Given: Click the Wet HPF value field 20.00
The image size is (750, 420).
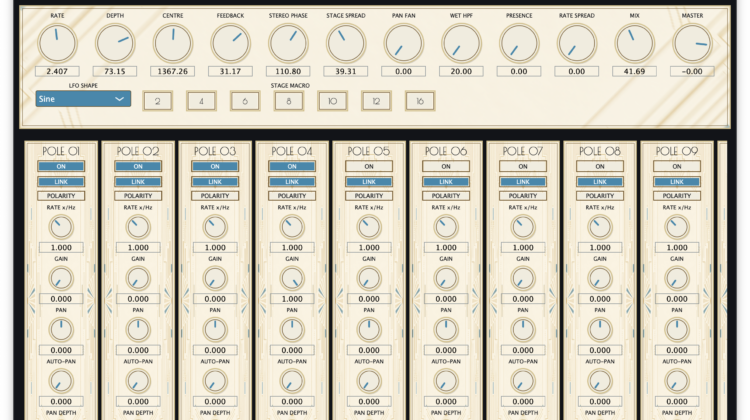Looking at the screenshot, I should pos(461,71).
